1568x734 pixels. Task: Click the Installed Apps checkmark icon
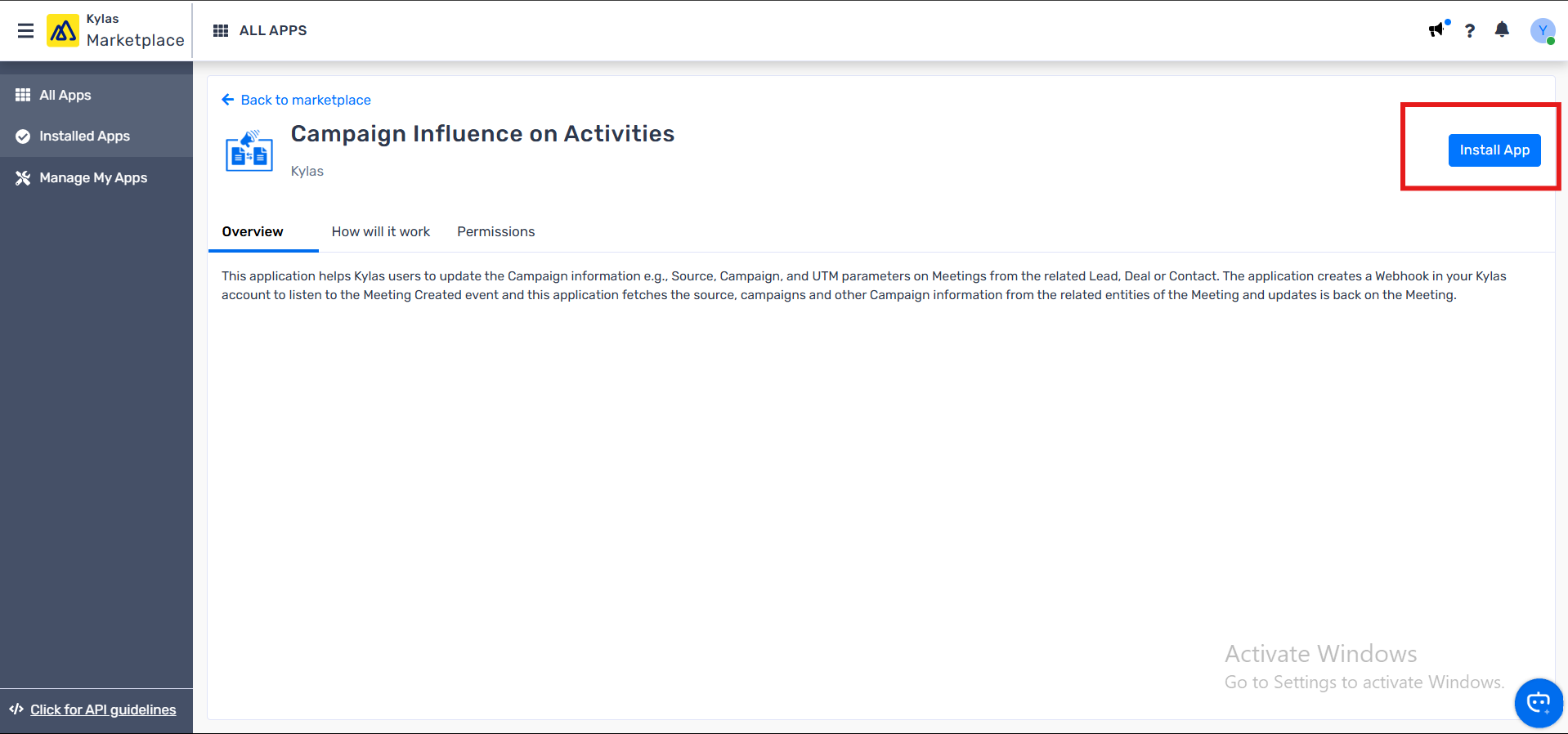pos(23,137)
